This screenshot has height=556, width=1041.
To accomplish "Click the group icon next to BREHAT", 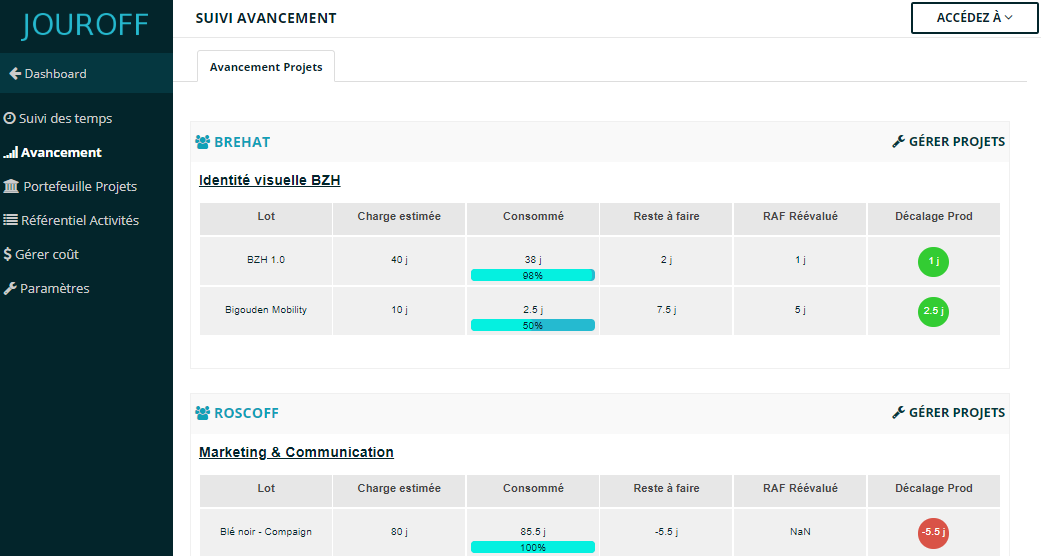I will click(x=202, y=142).
